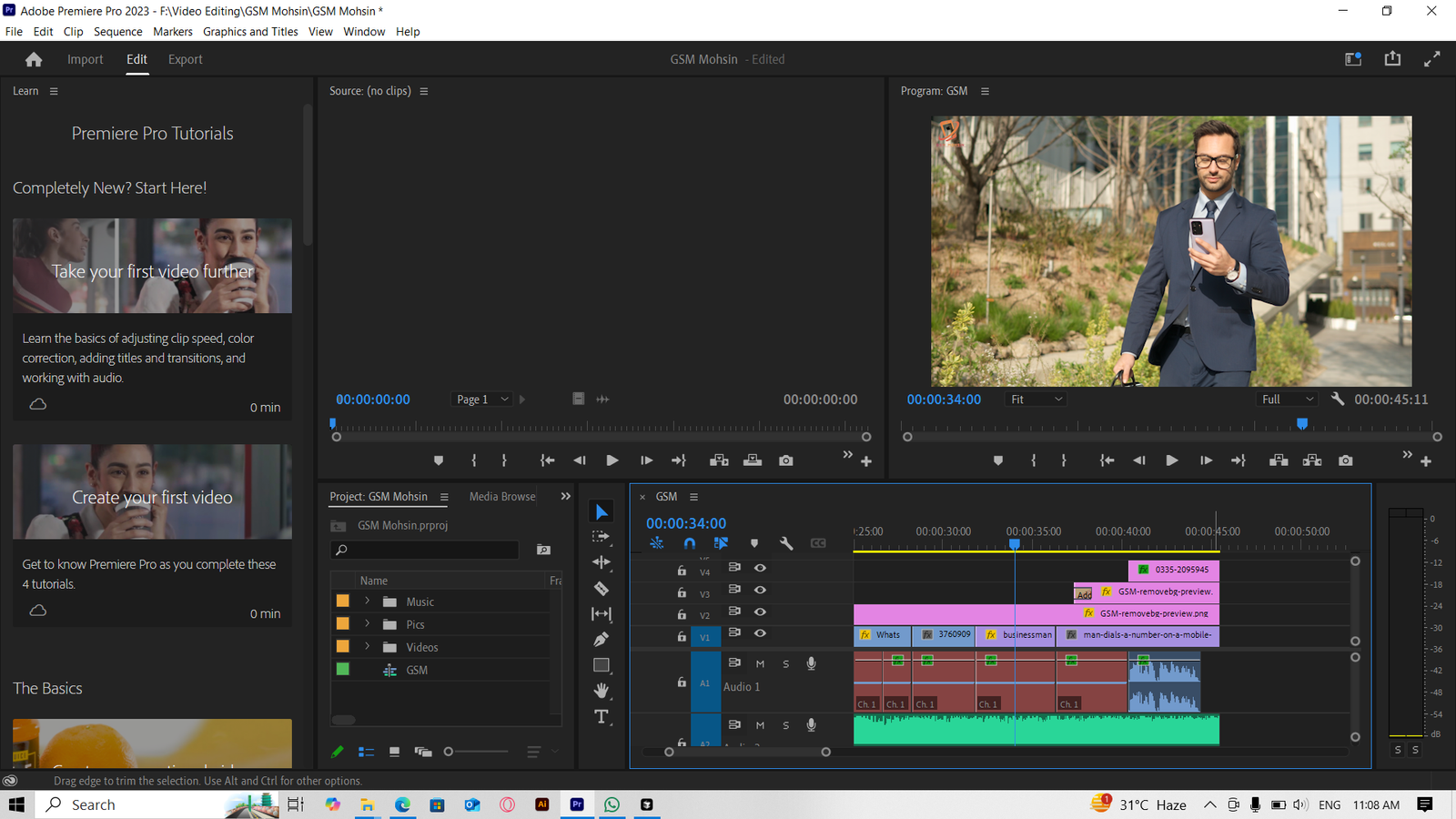Step forward one frame in Program

point(1206,461)
